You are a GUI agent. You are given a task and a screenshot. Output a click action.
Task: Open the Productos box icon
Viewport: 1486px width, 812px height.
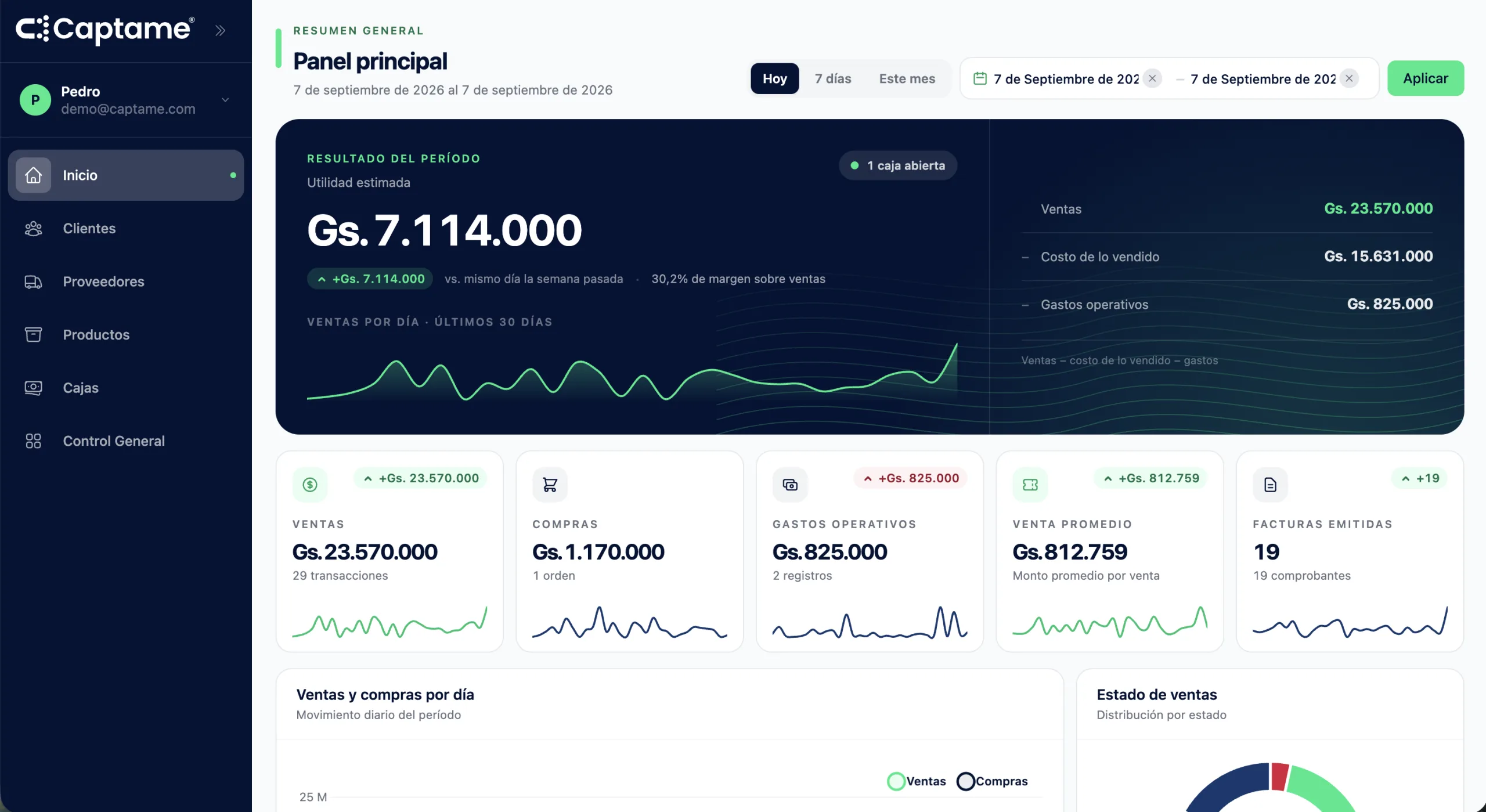[x=33, y=335]
